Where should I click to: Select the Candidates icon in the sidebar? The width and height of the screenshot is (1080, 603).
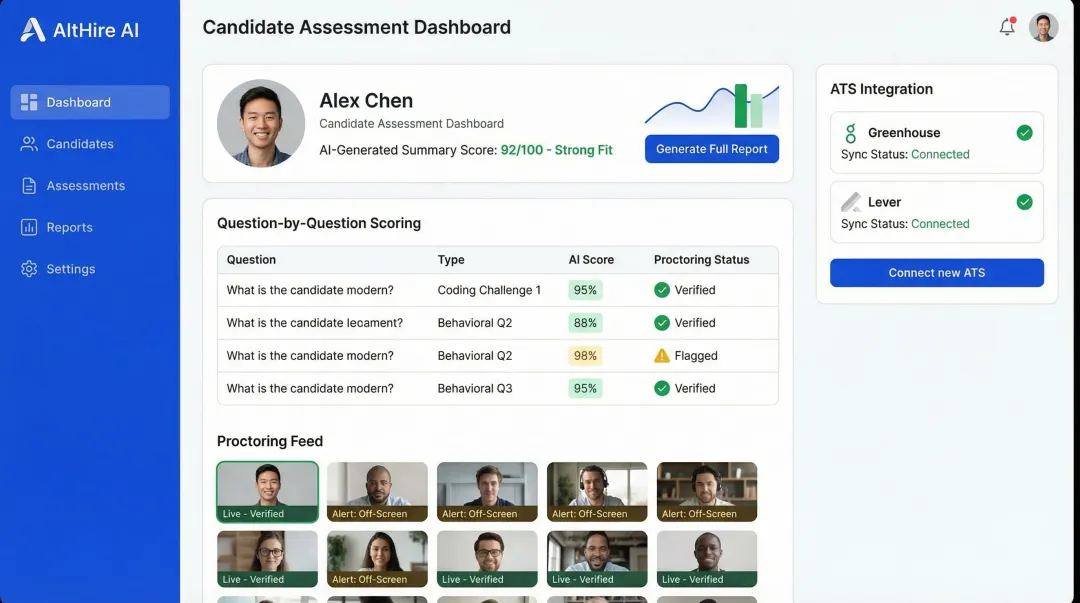coord(31,143)
